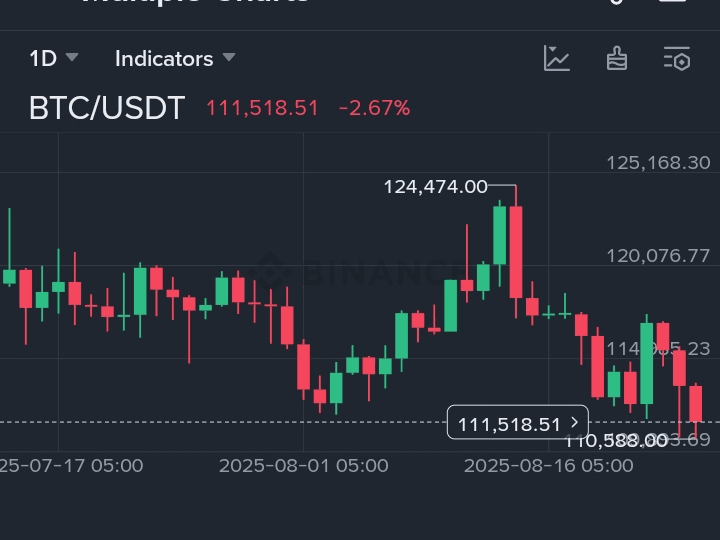Click the 120,076.77 price axis label

658,256
